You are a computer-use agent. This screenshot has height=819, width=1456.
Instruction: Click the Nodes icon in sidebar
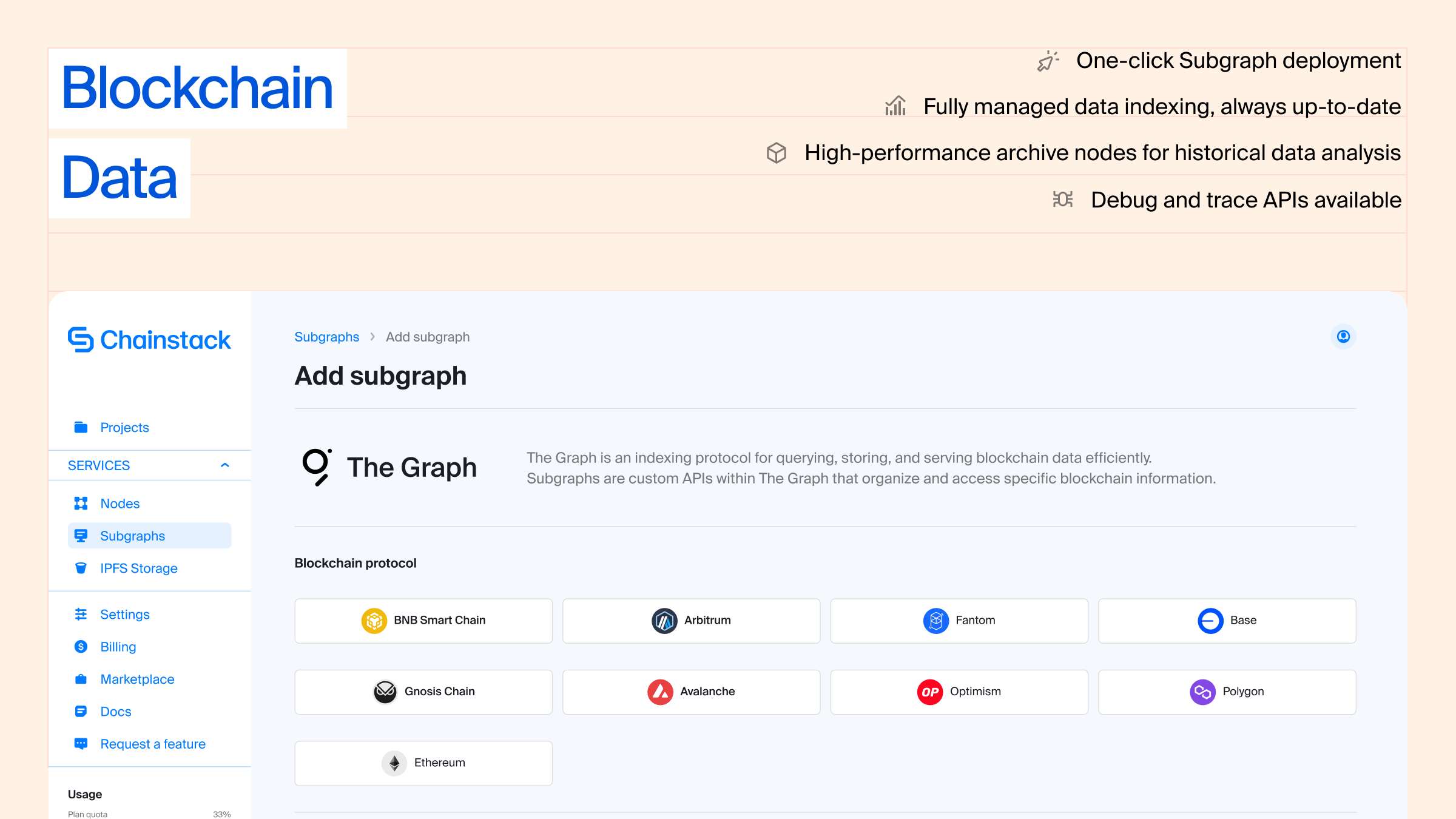coord(81,504)
